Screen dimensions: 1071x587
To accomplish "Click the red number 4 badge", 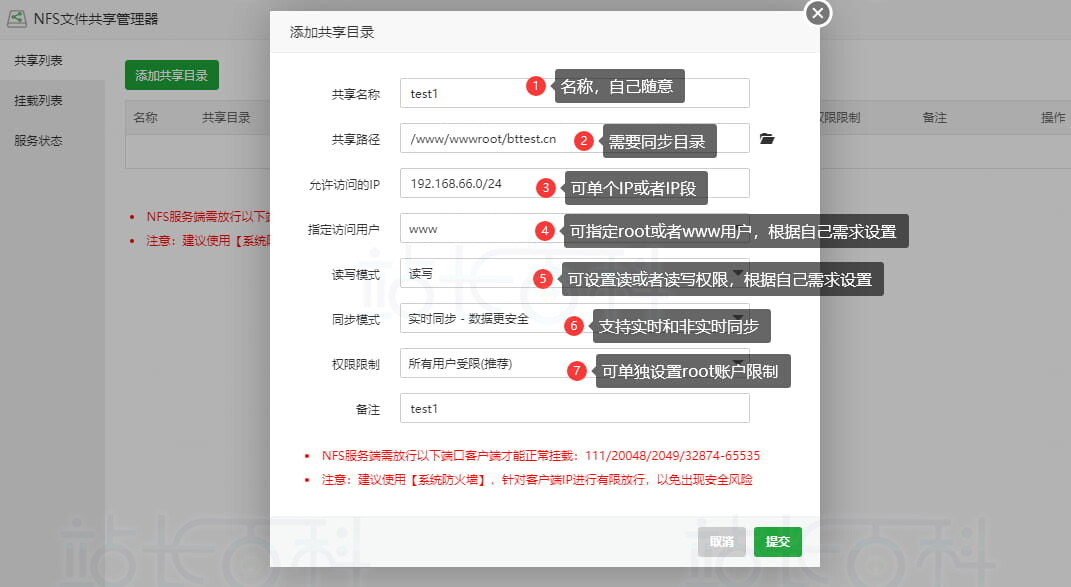I will click(544, 230).
